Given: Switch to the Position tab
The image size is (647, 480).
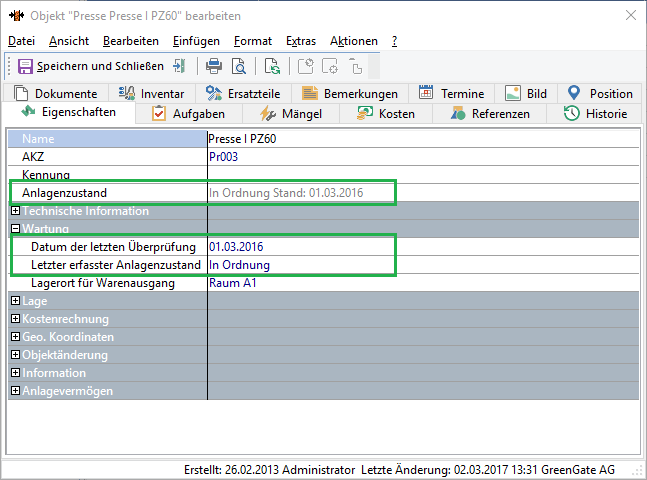Looking at the screenshot, I should click(x=600, y=93).
